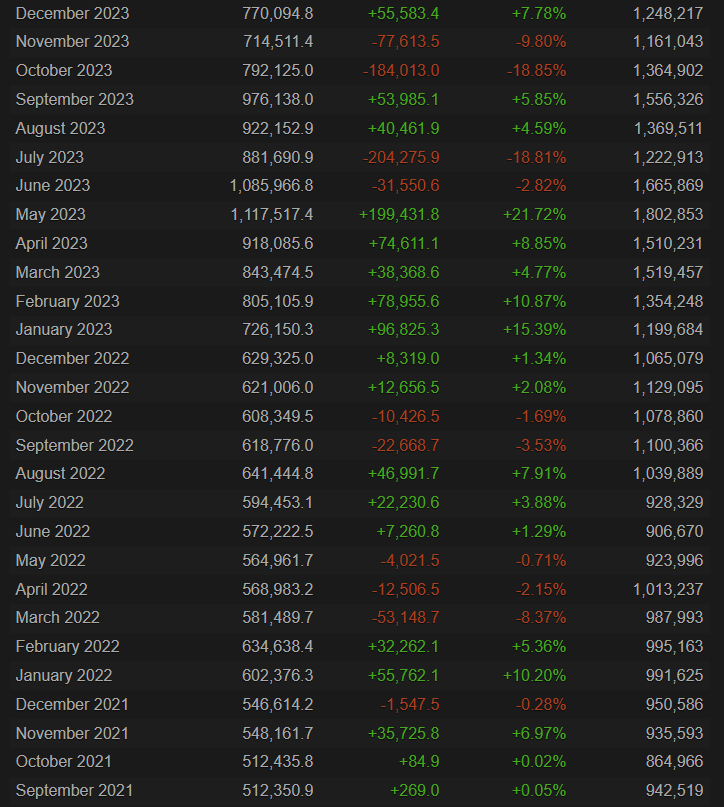Viewport: 724px width, 807px height.
Task: Click the gain value +7,260.8
Action: tap(408, 530)
